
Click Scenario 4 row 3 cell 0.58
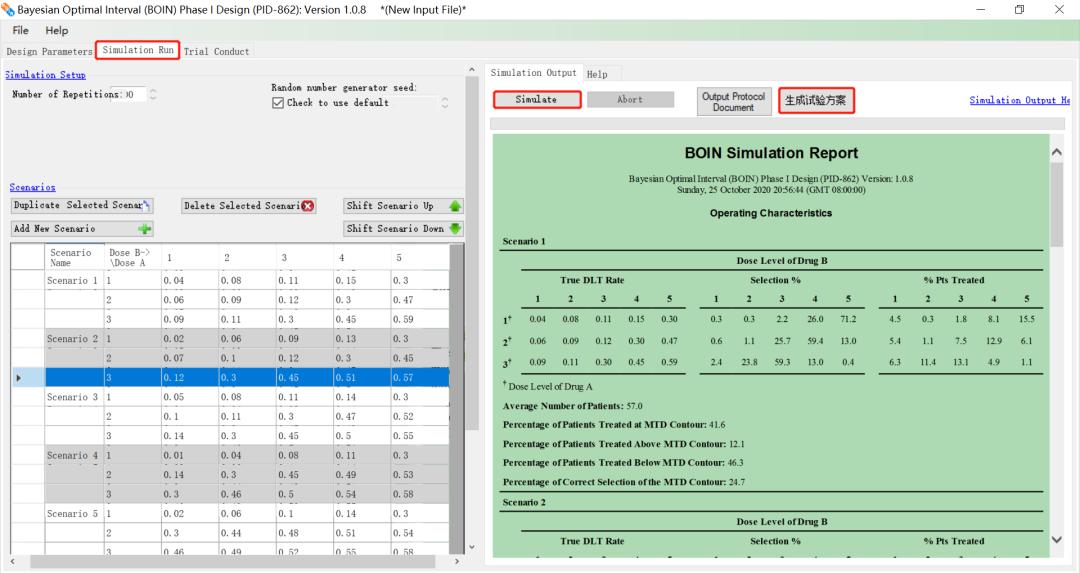(419, 494)
